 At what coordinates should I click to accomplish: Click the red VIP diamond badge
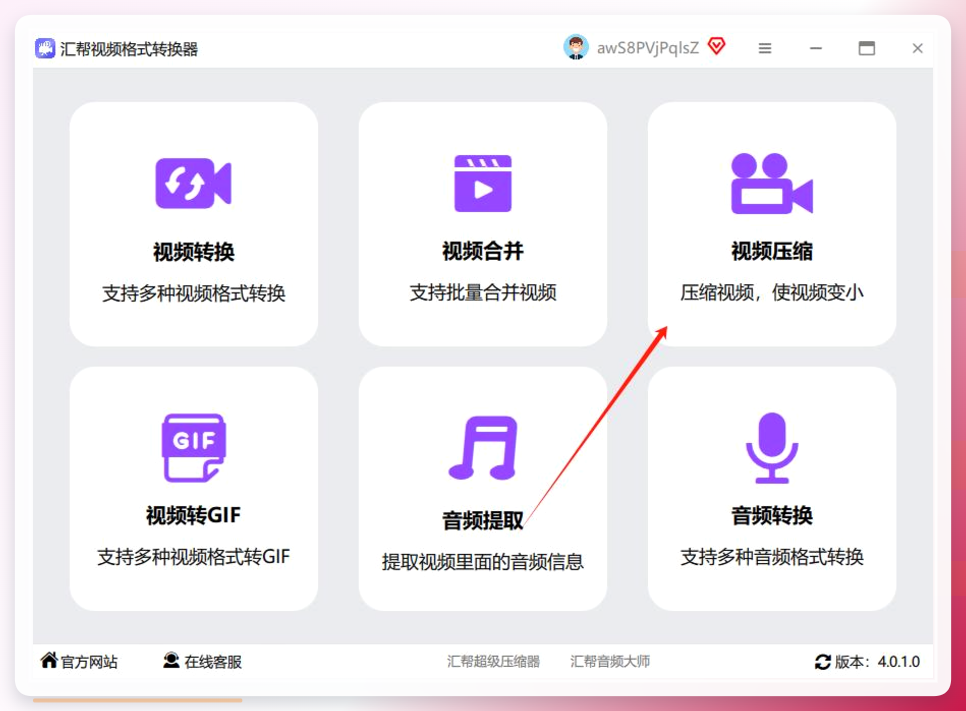(716, 46)
